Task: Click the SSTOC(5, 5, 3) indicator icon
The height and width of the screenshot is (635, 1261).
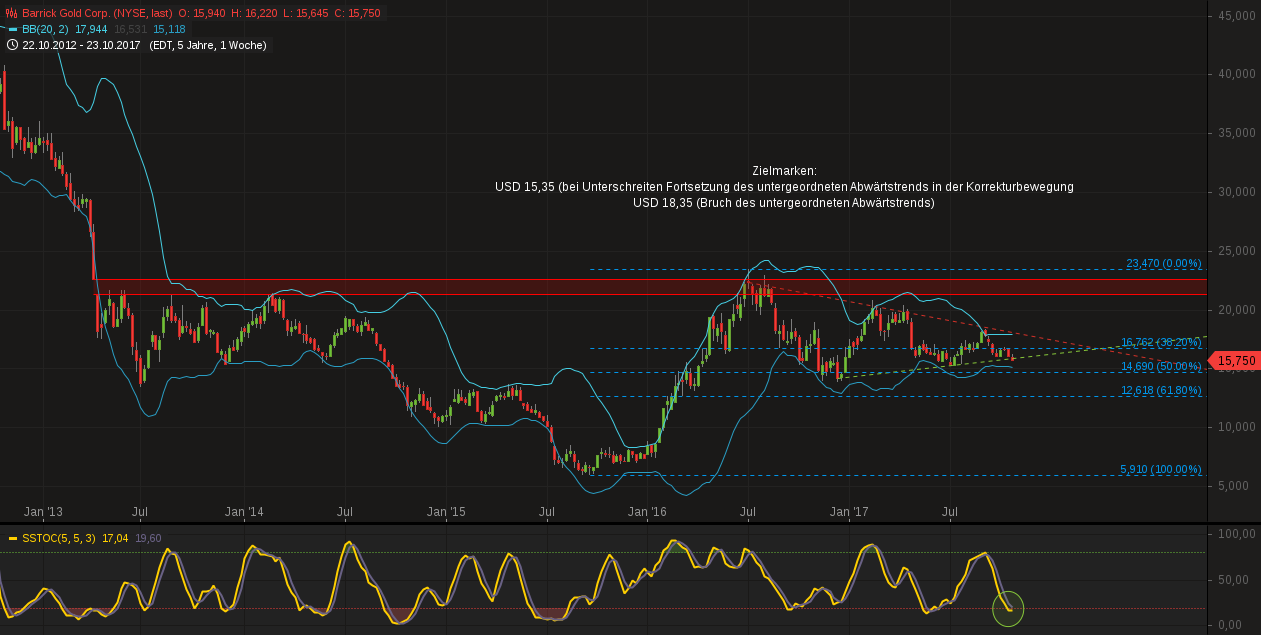Action: [12, 537]
